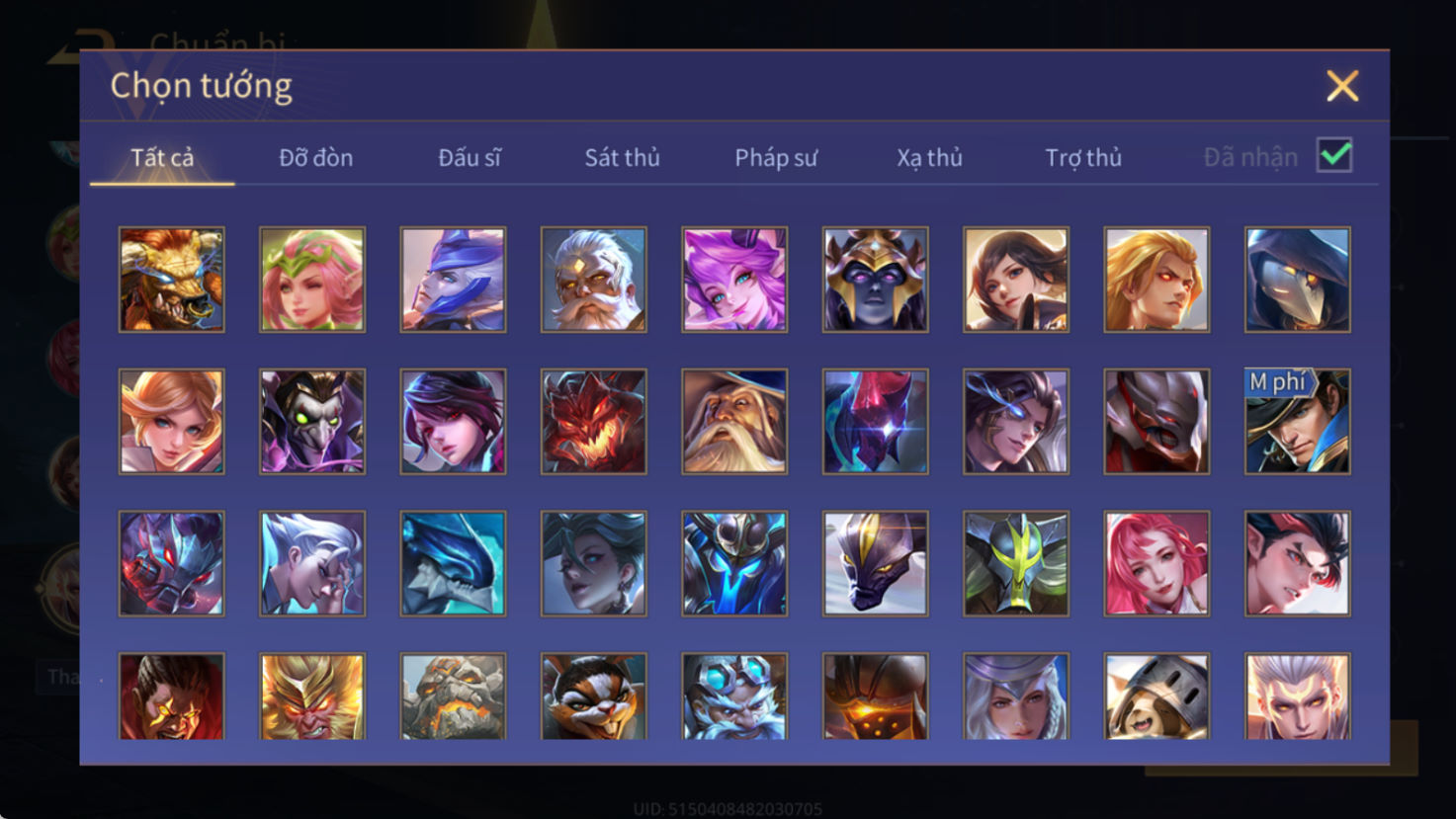This screenshot has width=1456, height=819.
Task: Open the 'Sát thủ' tab
Action: point(622,158)
